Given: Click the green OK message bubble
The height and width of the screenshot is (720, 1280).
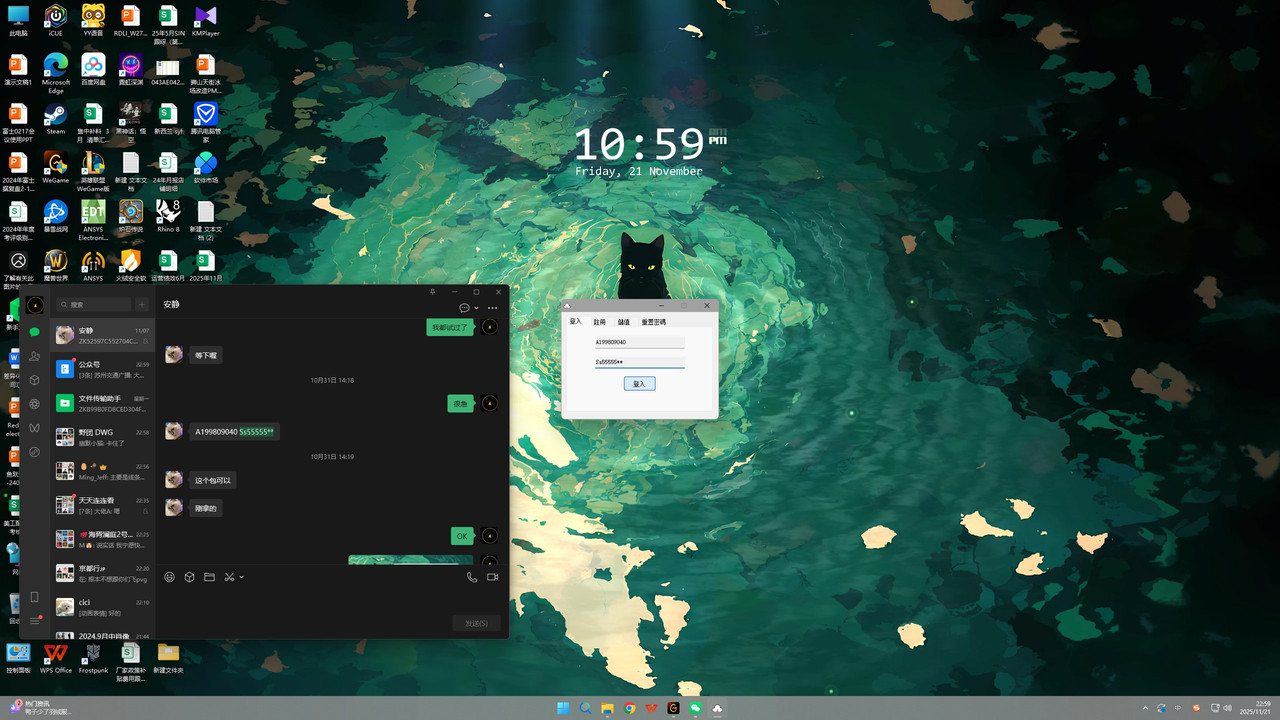Looking at the screenshot, I should [462, 536].
